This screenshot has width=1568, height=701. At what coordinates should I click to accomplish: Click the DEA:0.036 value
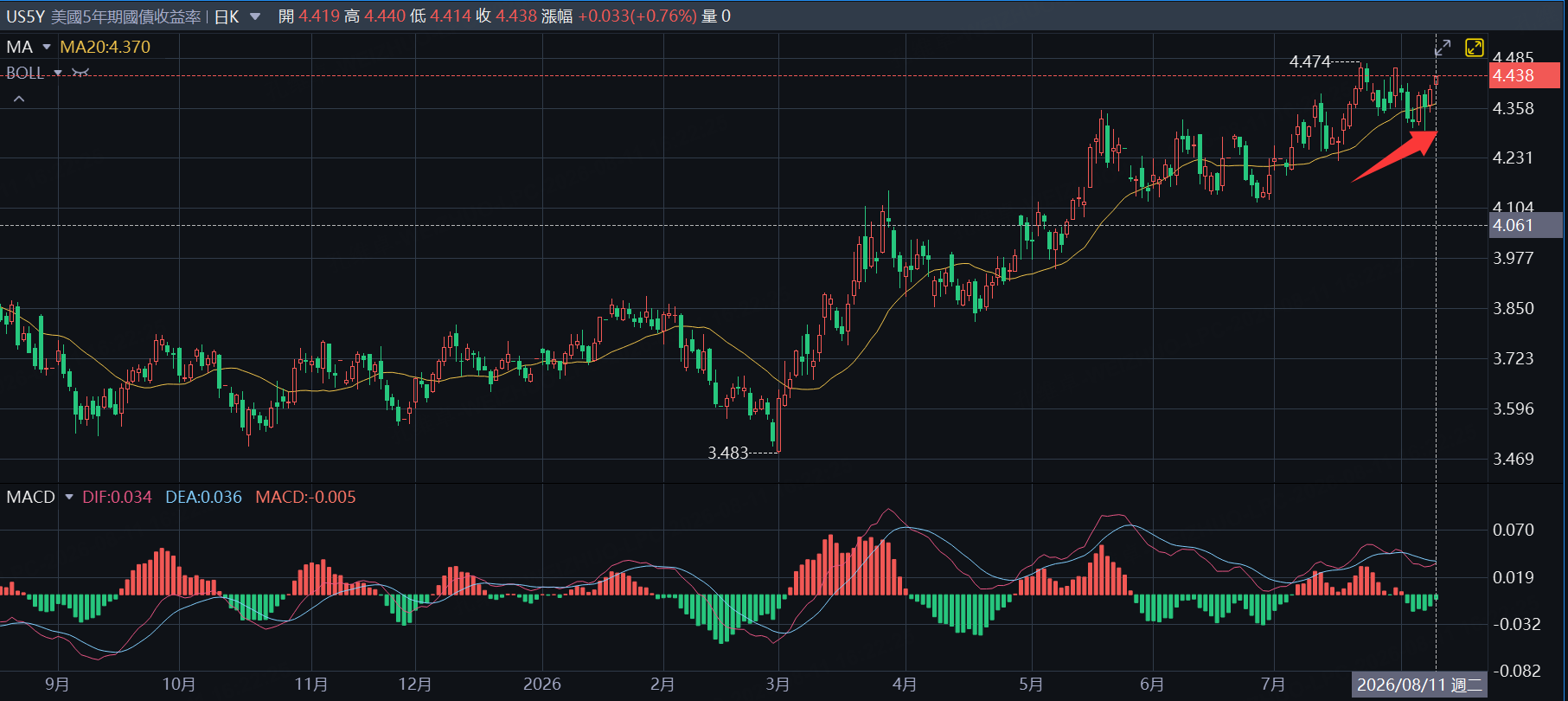coord(204,497)
